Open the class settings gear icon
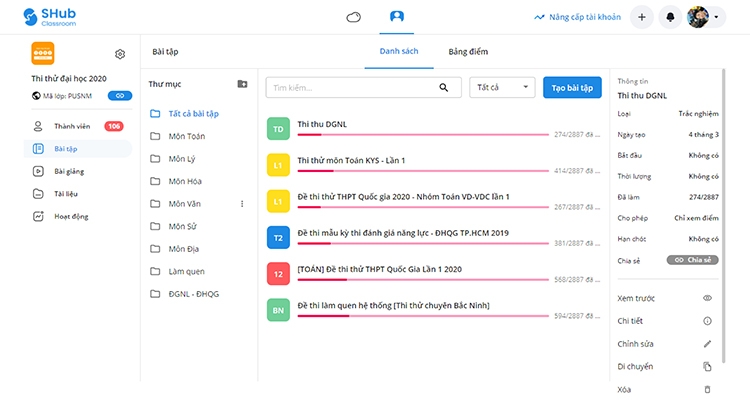Image resolution: width=750 pixels, height=400 pixels. pos(120,54)
